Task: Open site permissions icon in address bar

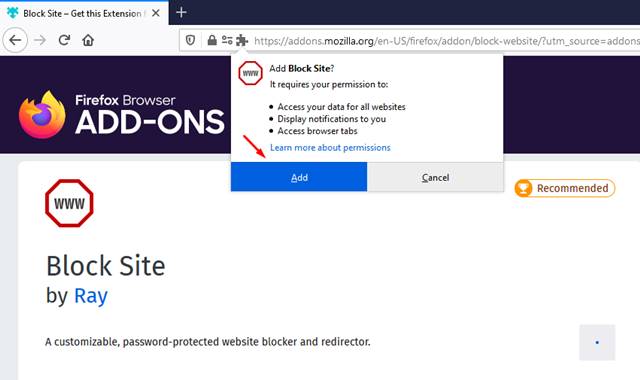Action: [x=227, y=40]
